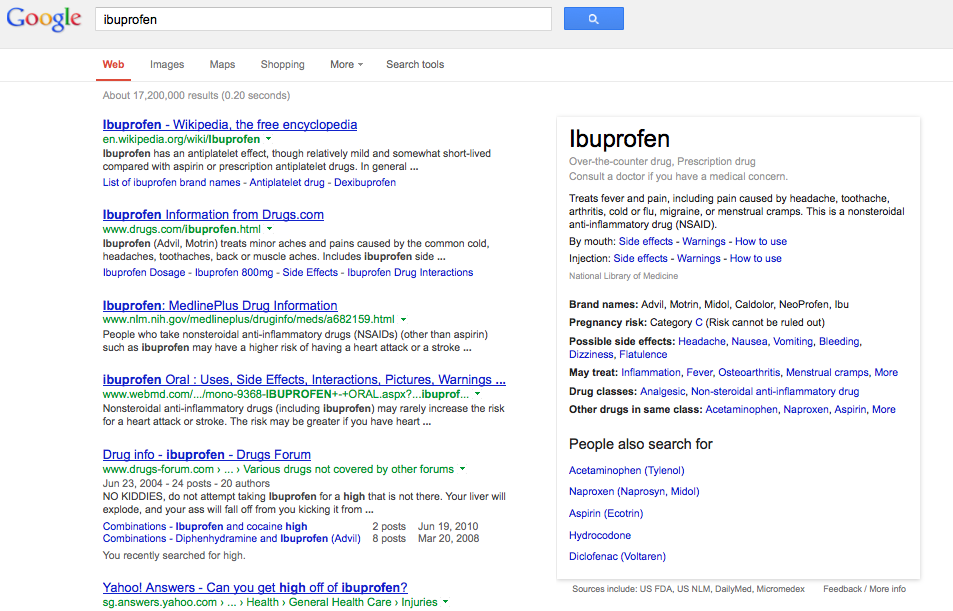
Task: Switch to the Shopping tab
Action: (x=282, y=64)
